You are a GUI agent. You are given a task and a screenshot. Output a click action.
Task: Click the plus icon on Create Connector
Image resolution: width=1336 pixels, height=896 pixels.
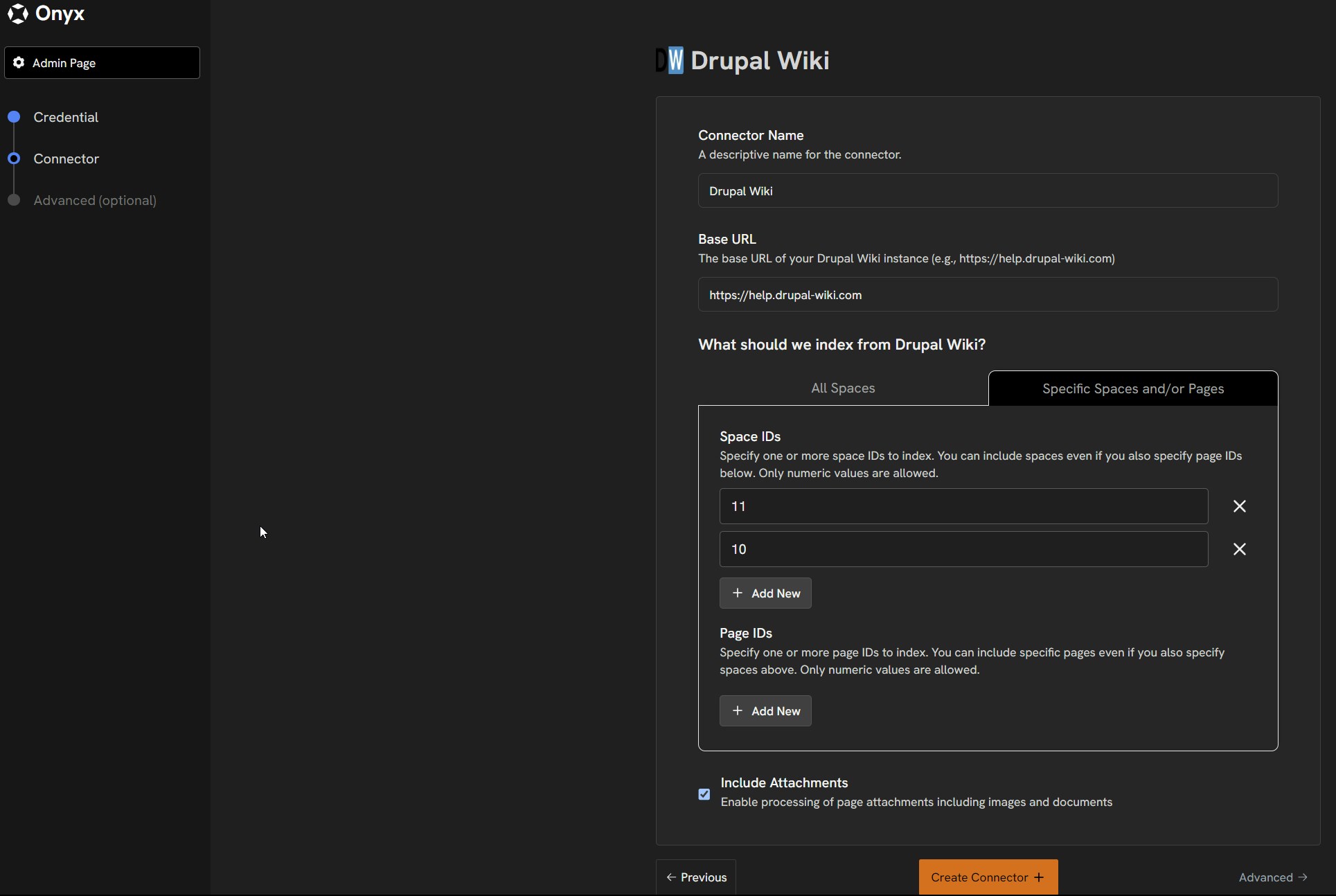(1039, 877)
